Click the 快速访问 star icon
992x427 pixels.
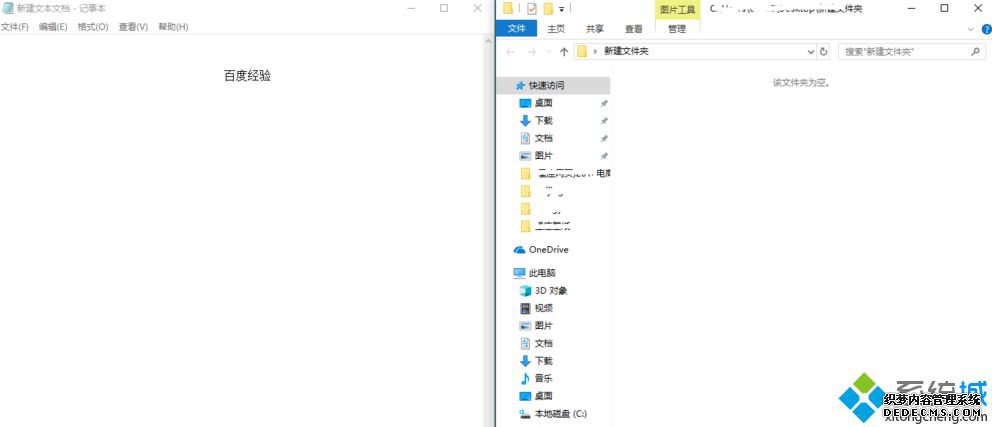click(520, 85)
